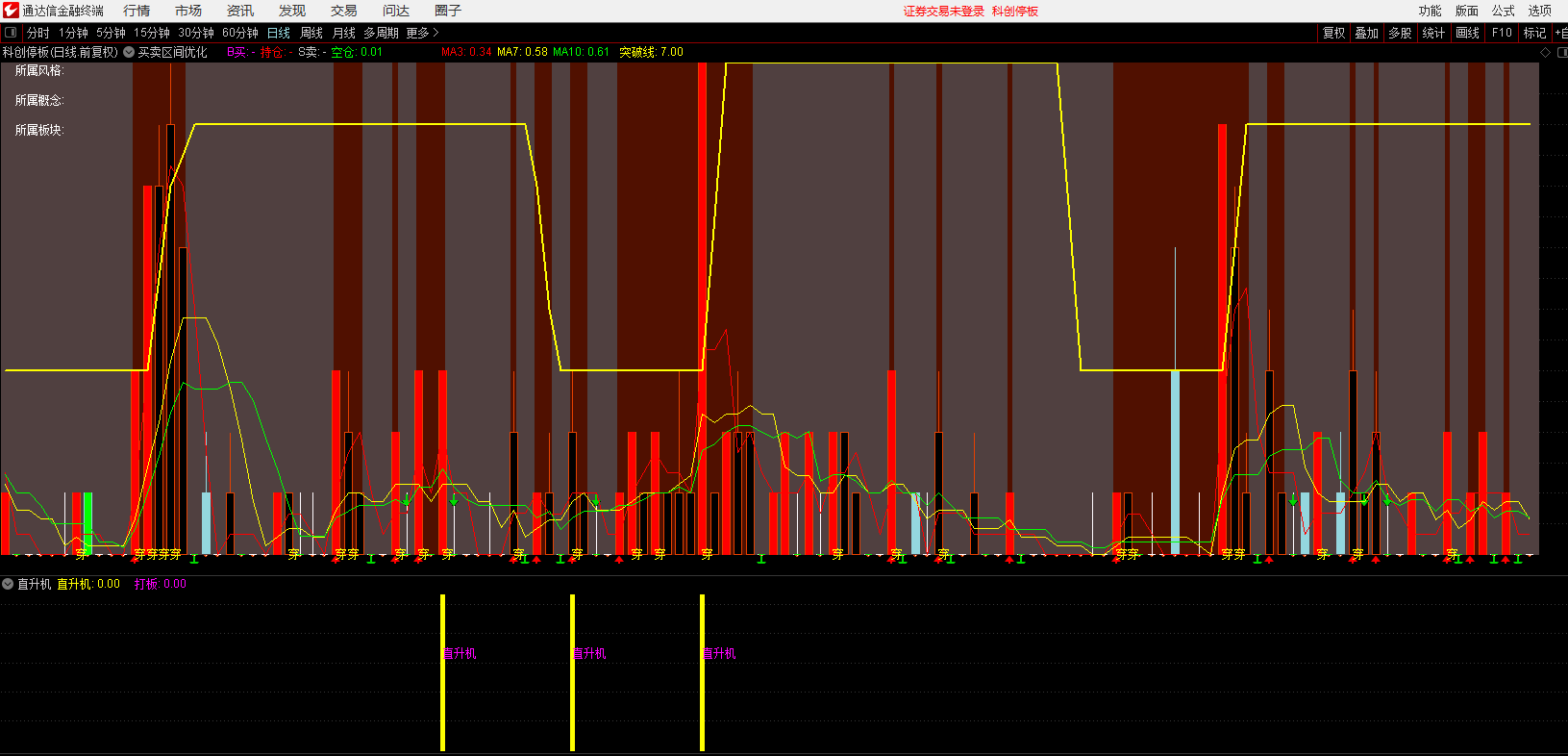Open the 交易 menu
Screen dimensions: 1568x756
(x=344, y=11)
